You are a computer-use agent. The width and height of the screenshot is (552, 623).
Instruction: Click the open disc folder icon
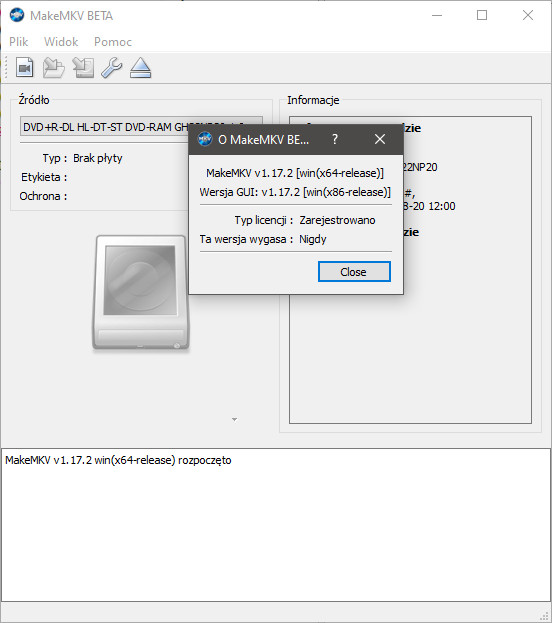click(54, 68)
